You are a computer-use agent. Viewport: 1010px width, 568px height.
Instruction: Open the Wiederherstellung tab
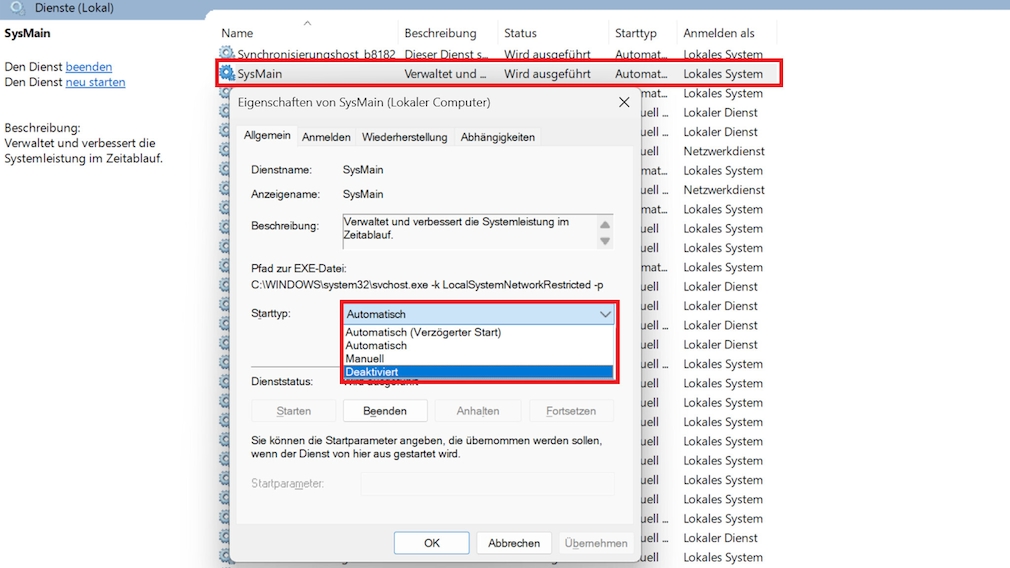pos(404,137)
